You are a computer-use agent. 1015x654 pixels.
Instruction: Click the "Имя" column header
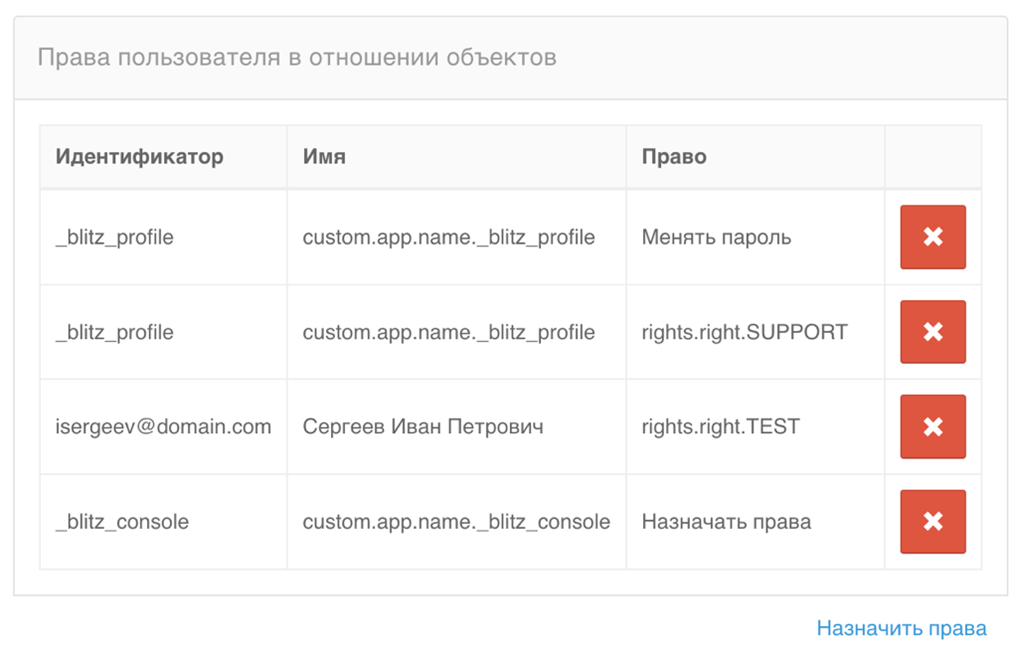pos(324,157)
